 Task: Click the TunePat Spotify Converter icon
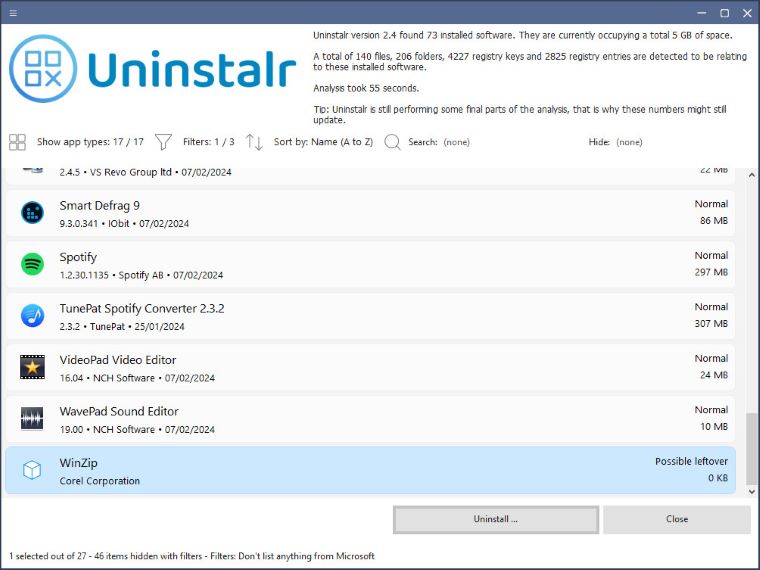pos(32,316)
